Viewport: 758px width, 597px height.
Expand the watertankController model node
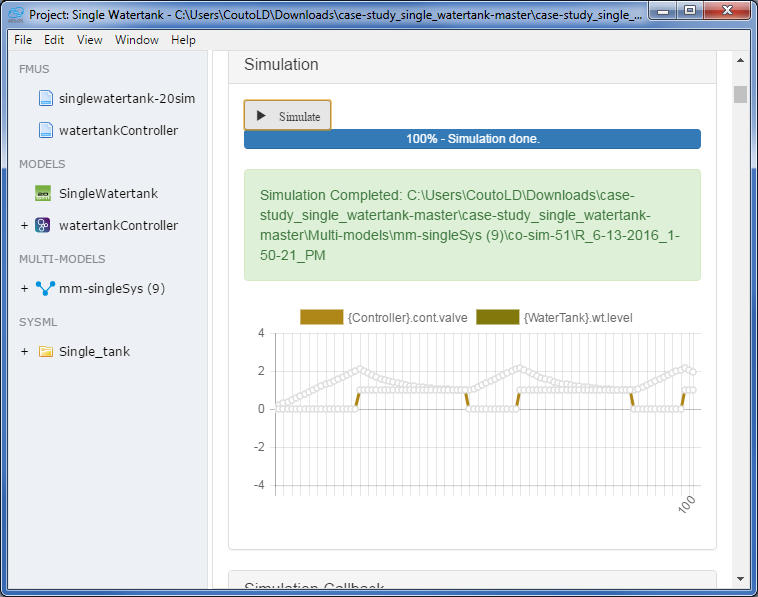coord(24,225)
